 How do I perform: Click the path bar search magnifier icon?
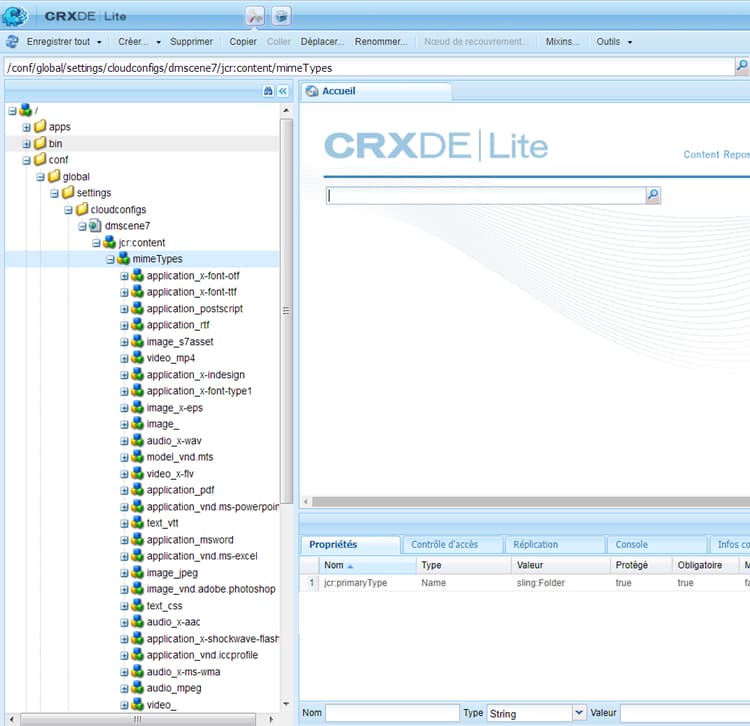point(741,66)
